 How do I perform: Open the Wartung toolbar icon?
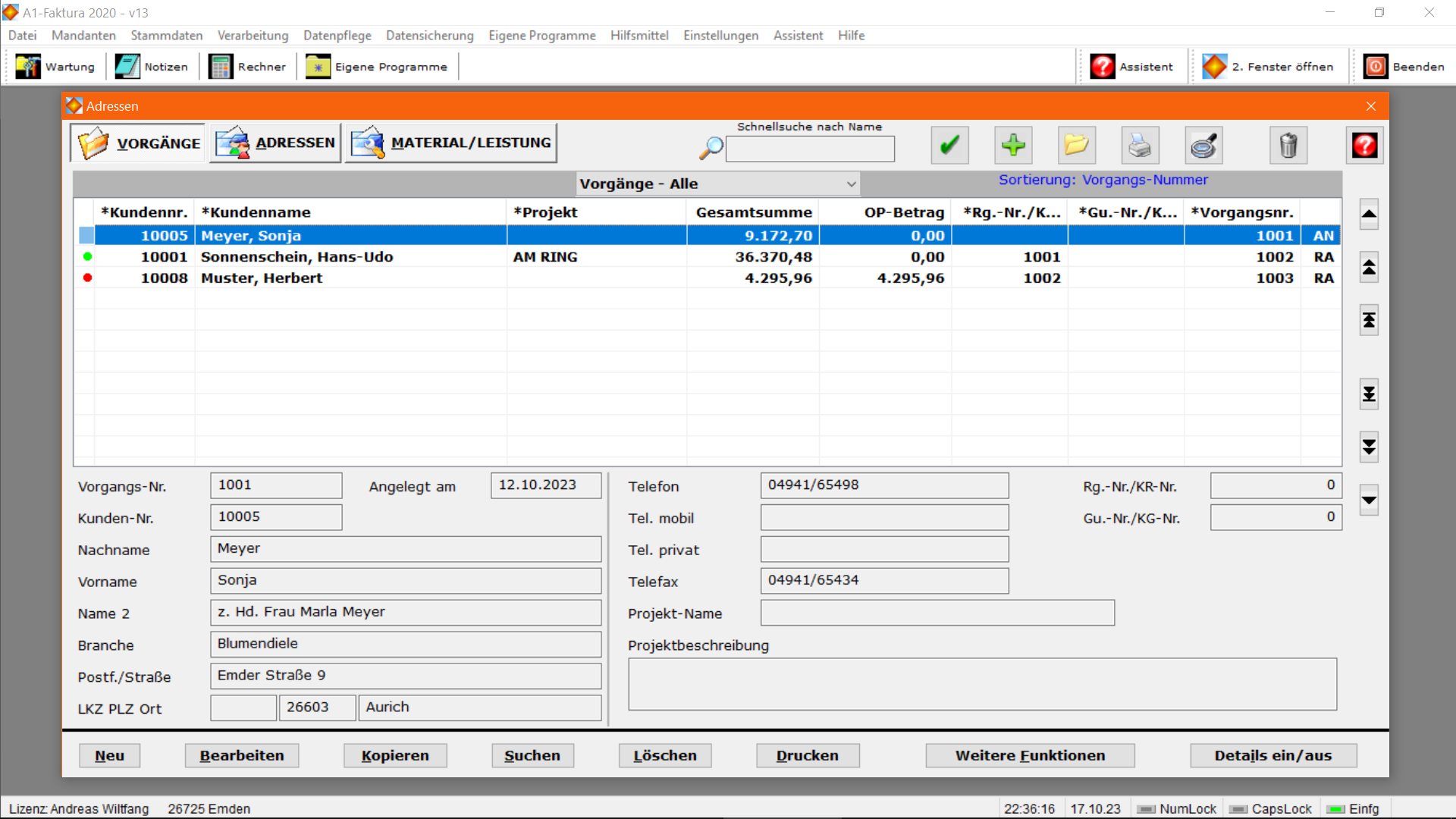[x=55, y=67]
